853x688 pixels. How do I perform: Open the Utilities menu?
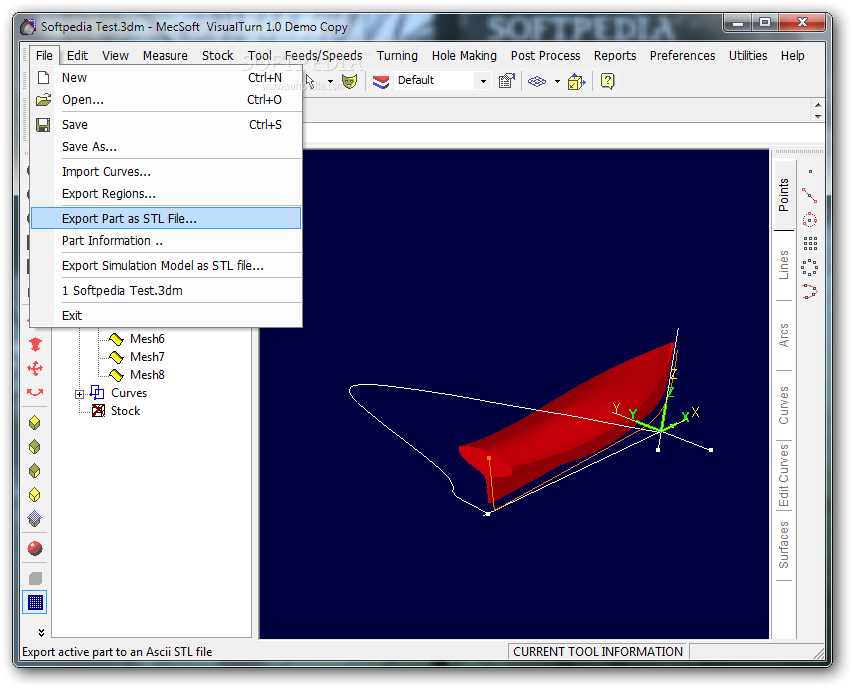[747, 55]
